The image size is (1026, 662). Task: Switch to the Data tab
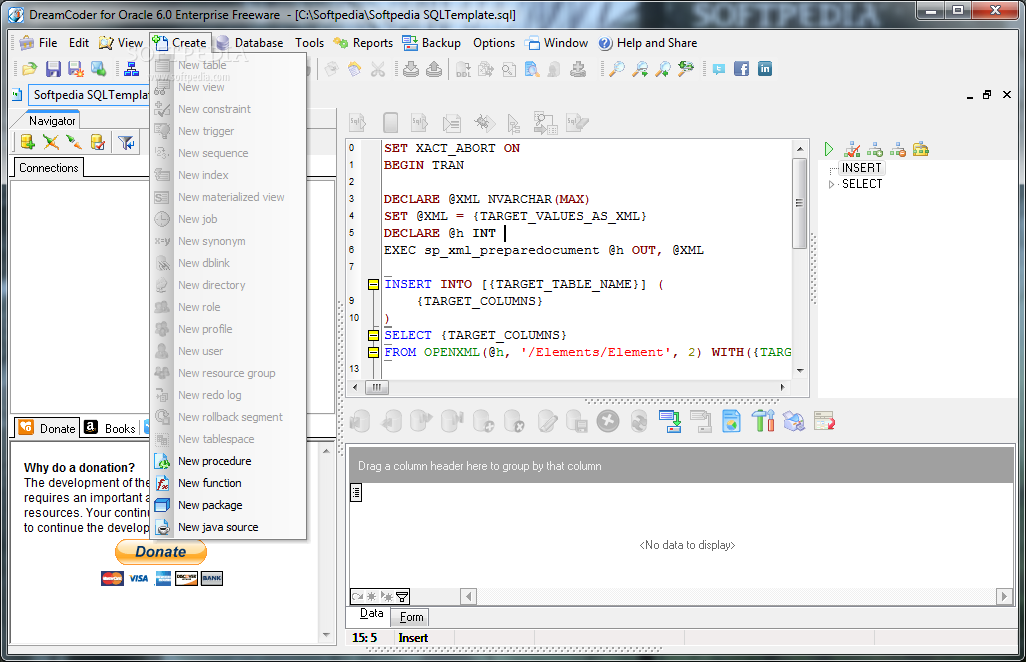click(x=371, y=614)
